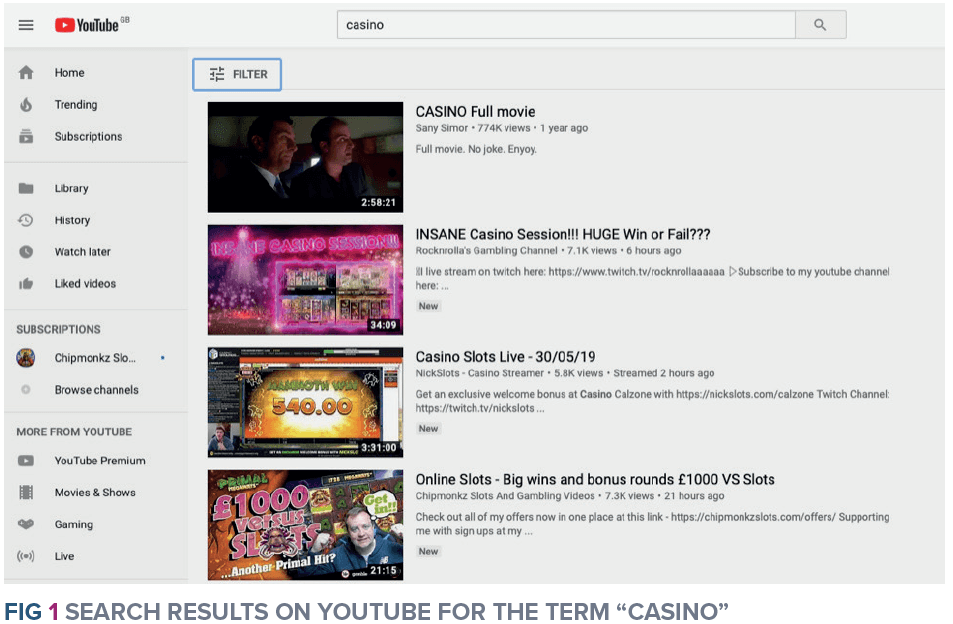Click the filter sliders icon
Viewport: 953px width, 624px height.
[217, 74]
